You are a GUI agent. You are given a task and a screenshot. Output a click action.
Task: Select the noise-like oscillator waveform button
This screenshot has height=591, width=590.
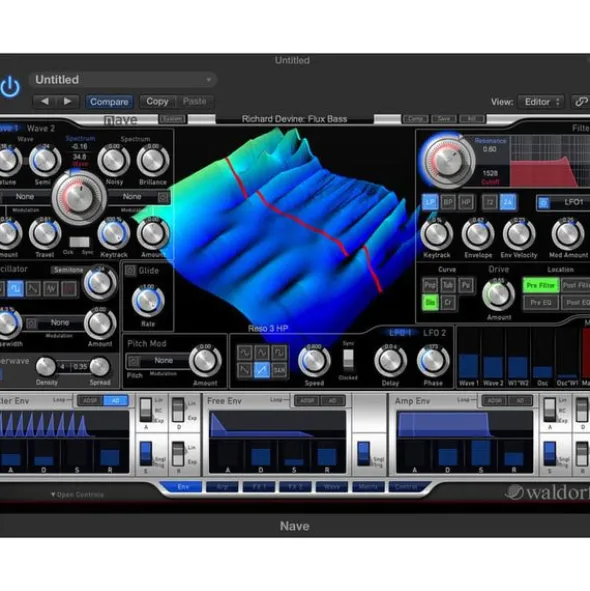(x=51, y=289)
